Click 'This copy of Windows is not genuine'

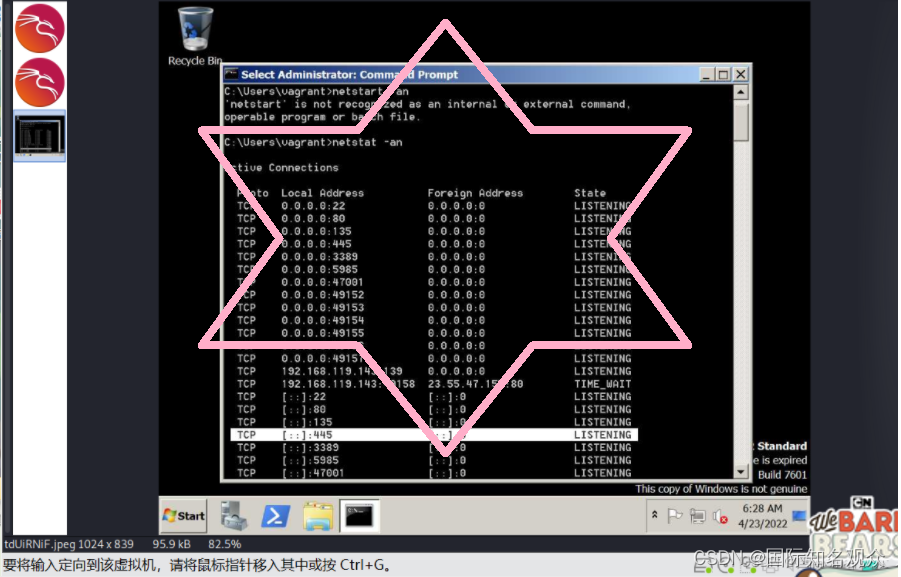pos(721,489)
